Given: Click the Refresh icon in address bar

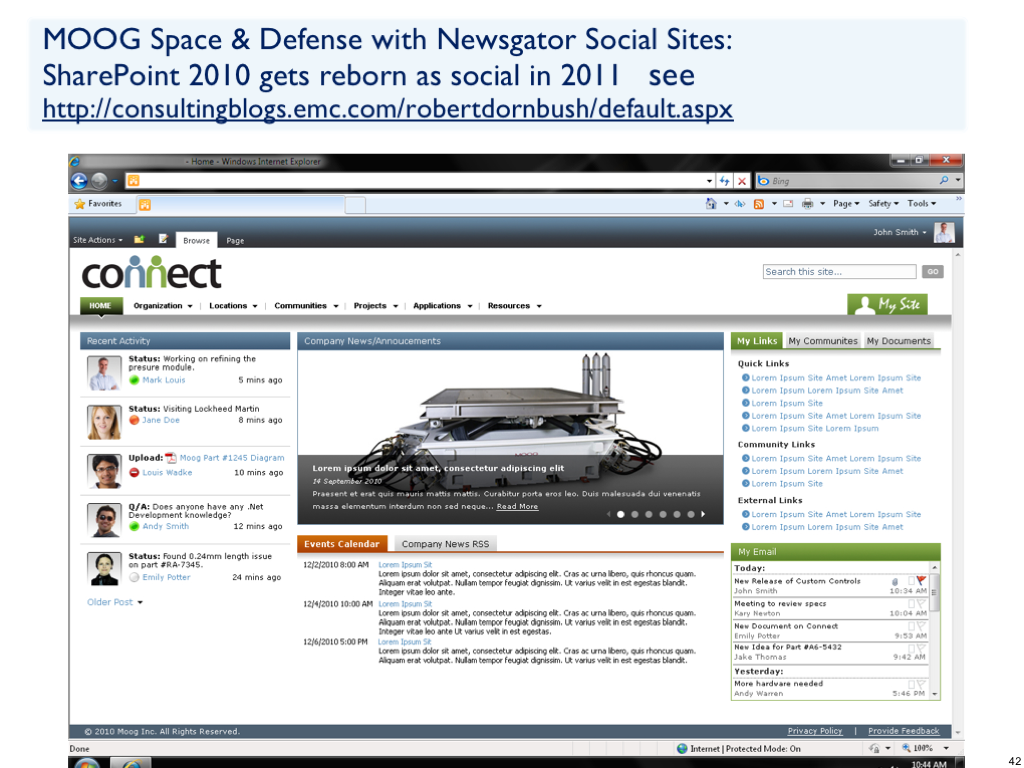Looking at the screenshot, I should (x=725, y=181).
